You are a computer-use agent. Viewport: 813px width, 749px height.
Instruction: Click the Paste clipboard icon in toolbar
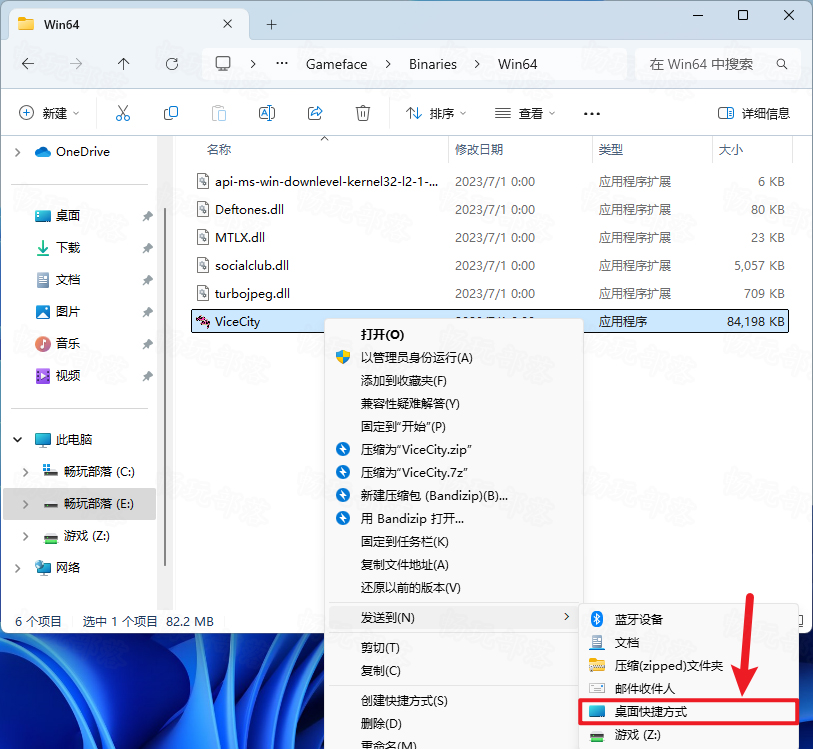click(x=219, y=113)
